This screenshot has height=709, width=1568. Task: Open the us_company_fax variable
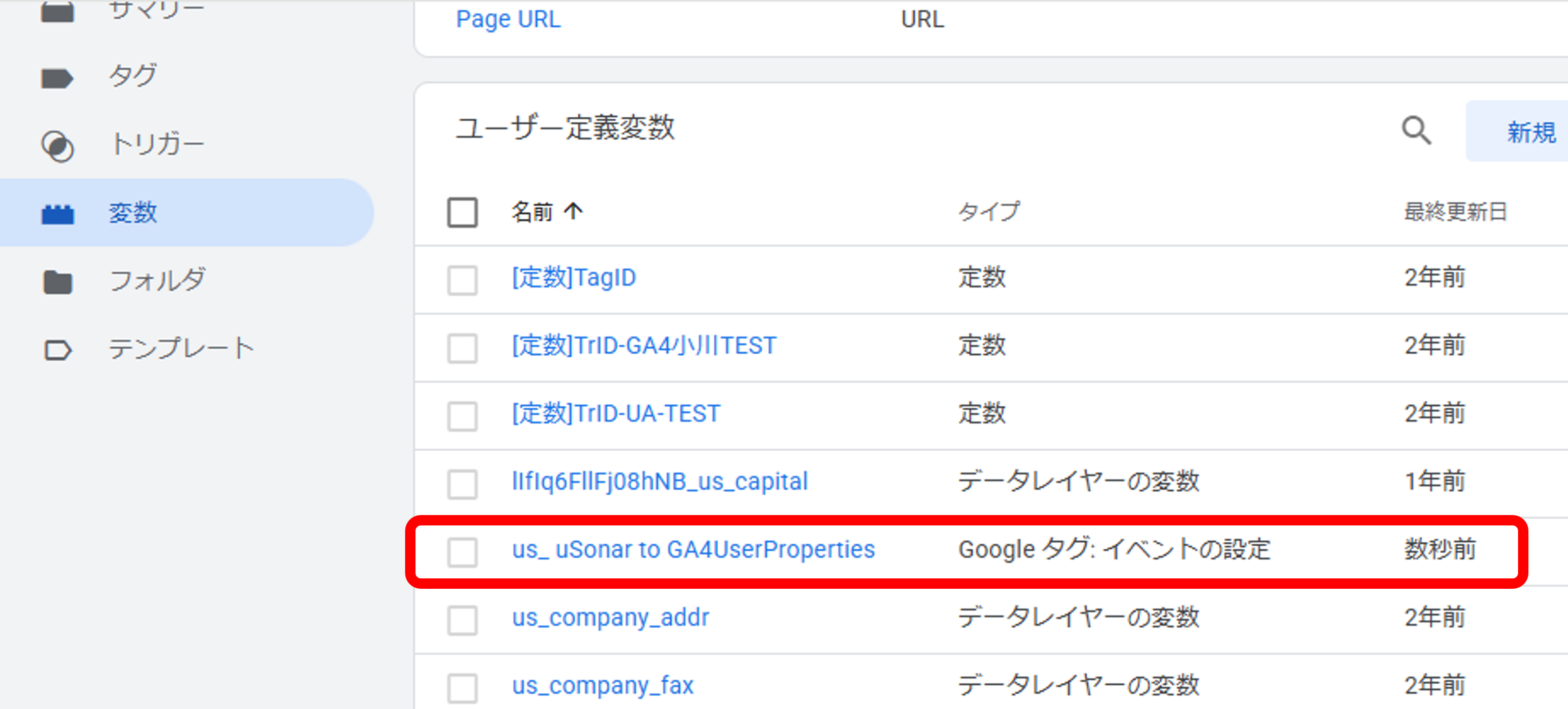[602, 685]
